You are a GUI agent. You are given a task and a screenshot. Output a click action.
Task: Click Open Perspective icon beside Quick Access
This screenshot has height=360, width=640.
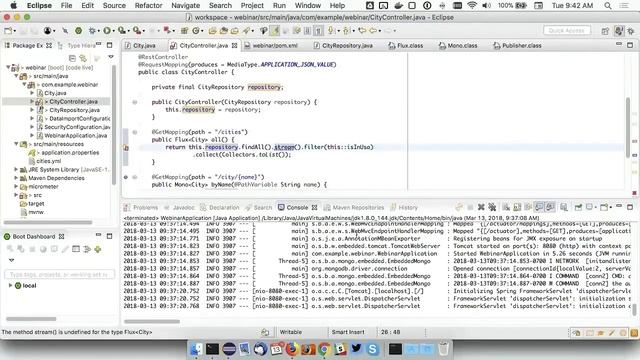pos(605,31)
